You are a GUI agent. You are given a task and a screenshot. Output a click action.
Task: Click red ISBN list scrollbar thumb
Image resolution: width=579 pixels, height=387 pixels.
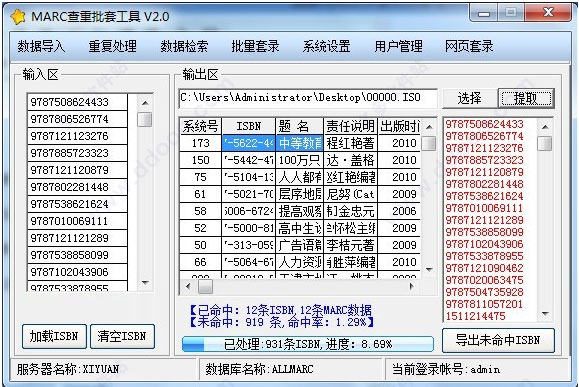[545, 143]
